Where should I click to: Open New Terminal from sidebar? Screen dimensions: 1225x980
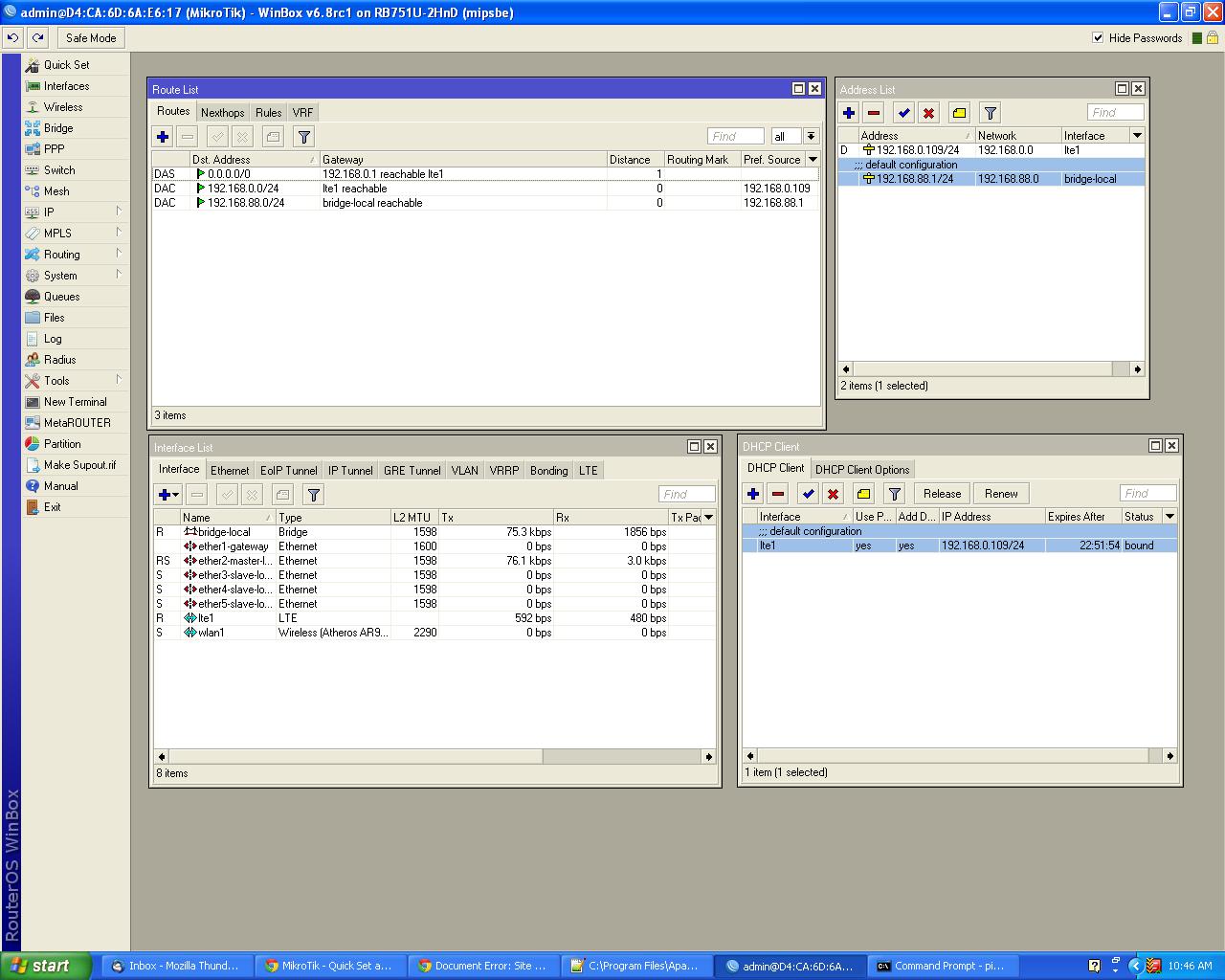coord(76,402)
